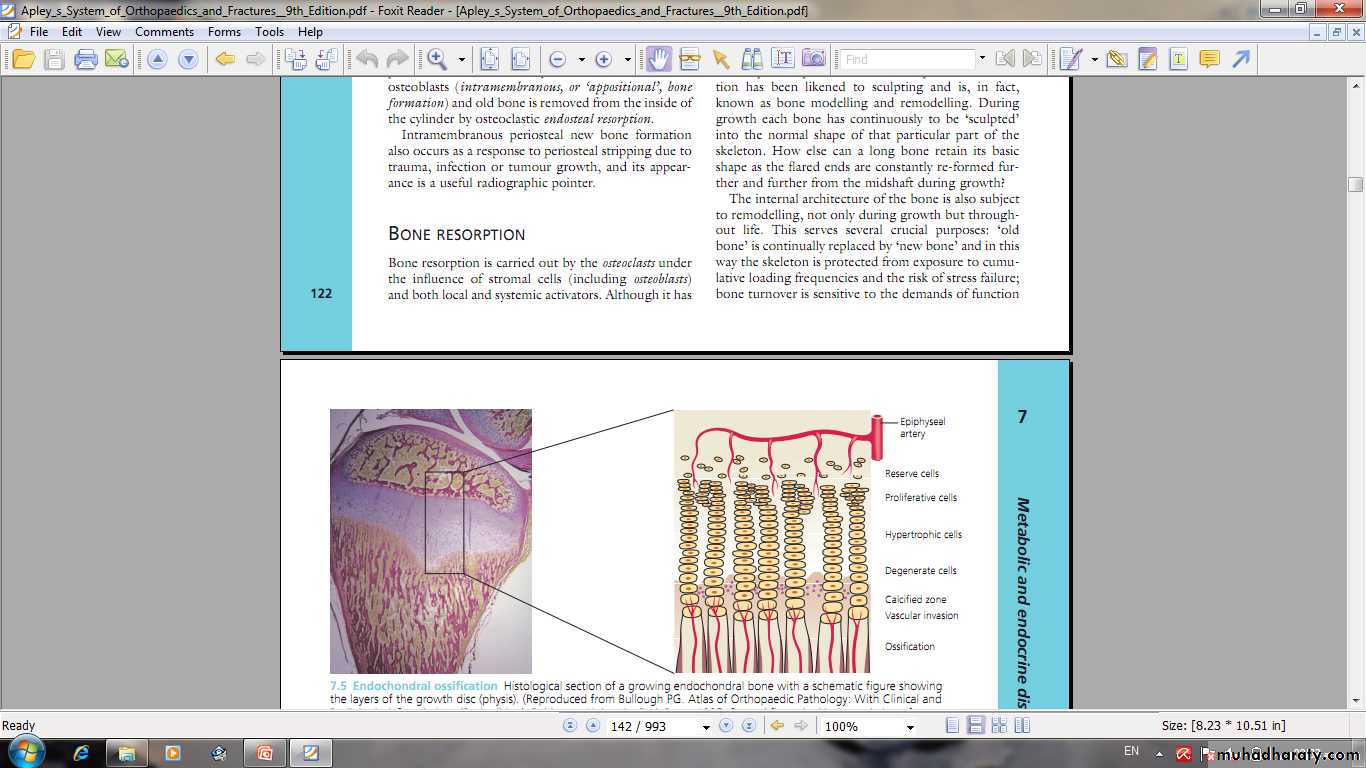Open the 100% zoom level dropdown
The width and height of the screenshot is (1366, 768).
click(909, 727)
